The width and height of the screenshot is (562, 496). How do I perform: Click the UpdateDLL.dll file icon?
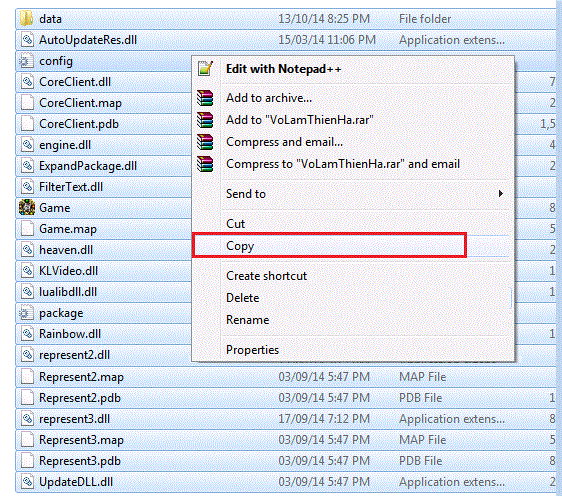coord(27,482)
